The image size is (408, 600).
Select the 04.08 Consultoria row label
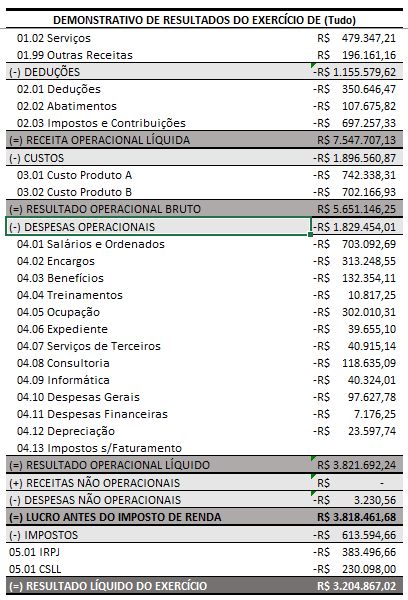tap(63, 363)
